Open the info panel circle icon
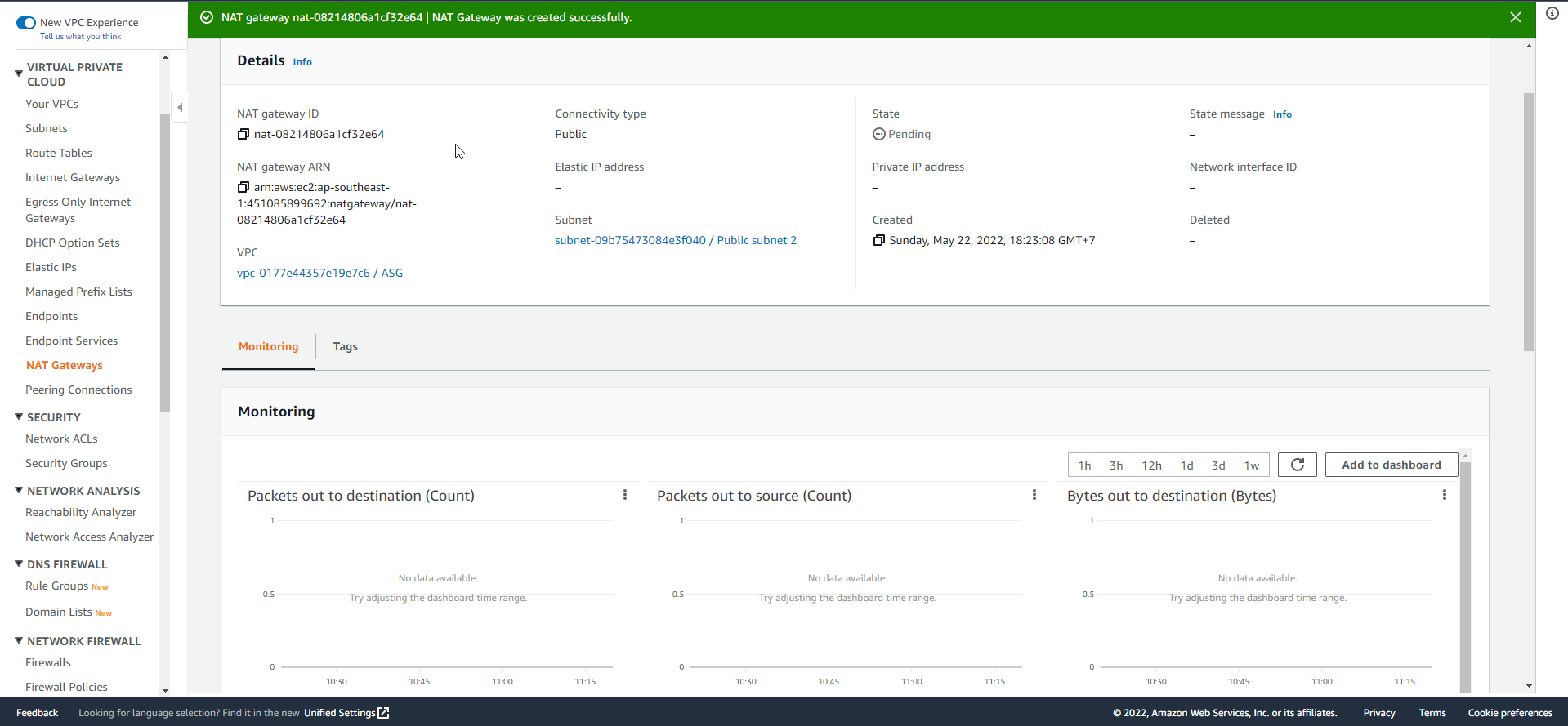The width and height of the screenshot is (1568, 726). (1552, 13)
